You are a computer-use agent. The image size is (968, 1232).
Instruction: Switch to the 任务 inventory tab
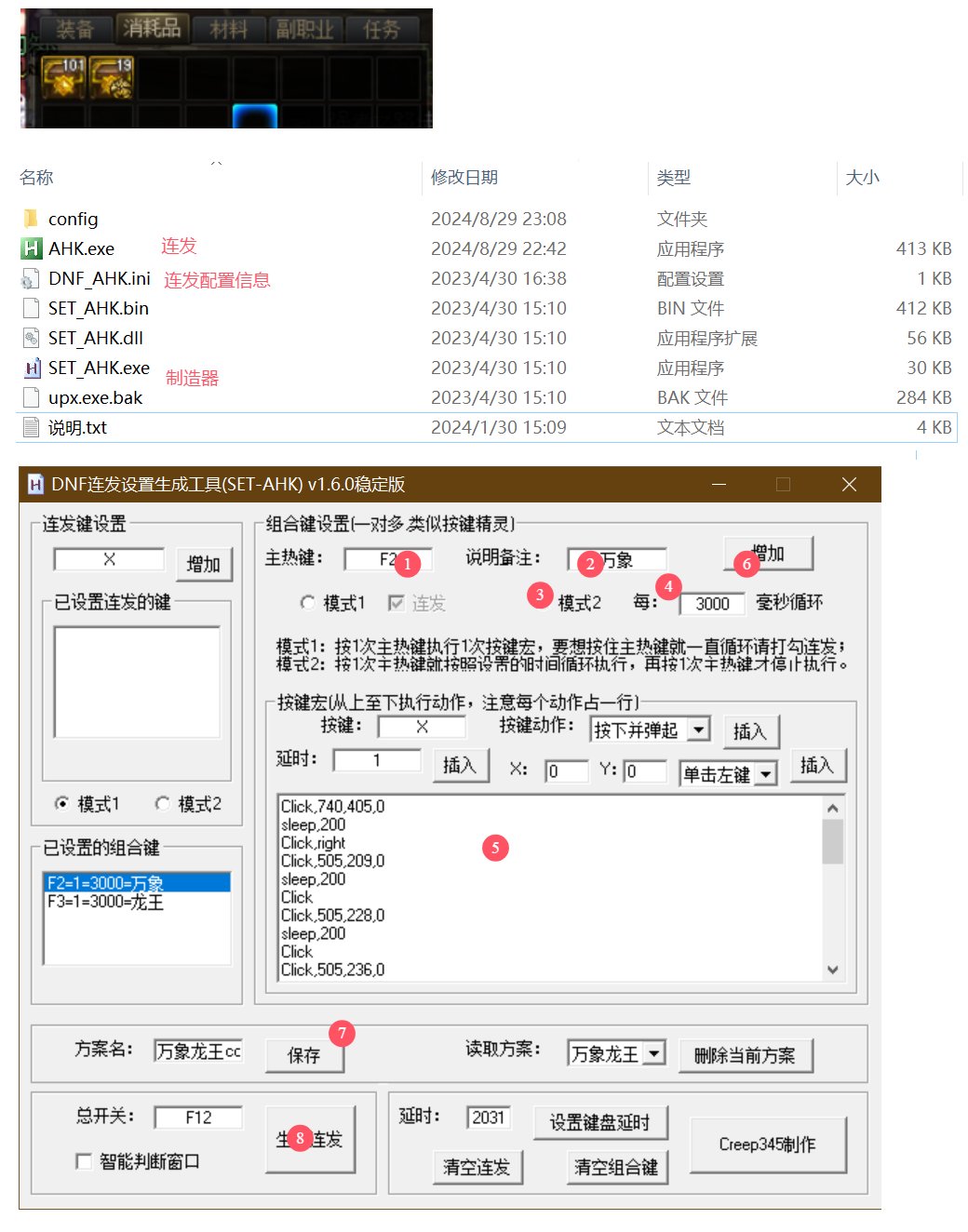tap(381, 29)
